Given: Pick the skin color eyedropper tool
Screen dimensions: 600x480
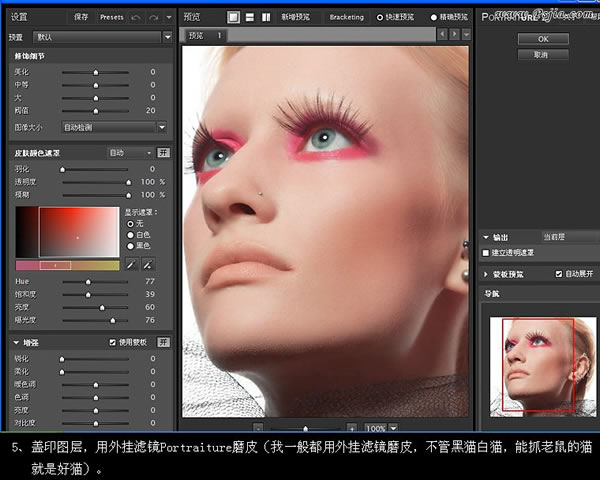Looking at the screenshot, I should pos(131,264).
